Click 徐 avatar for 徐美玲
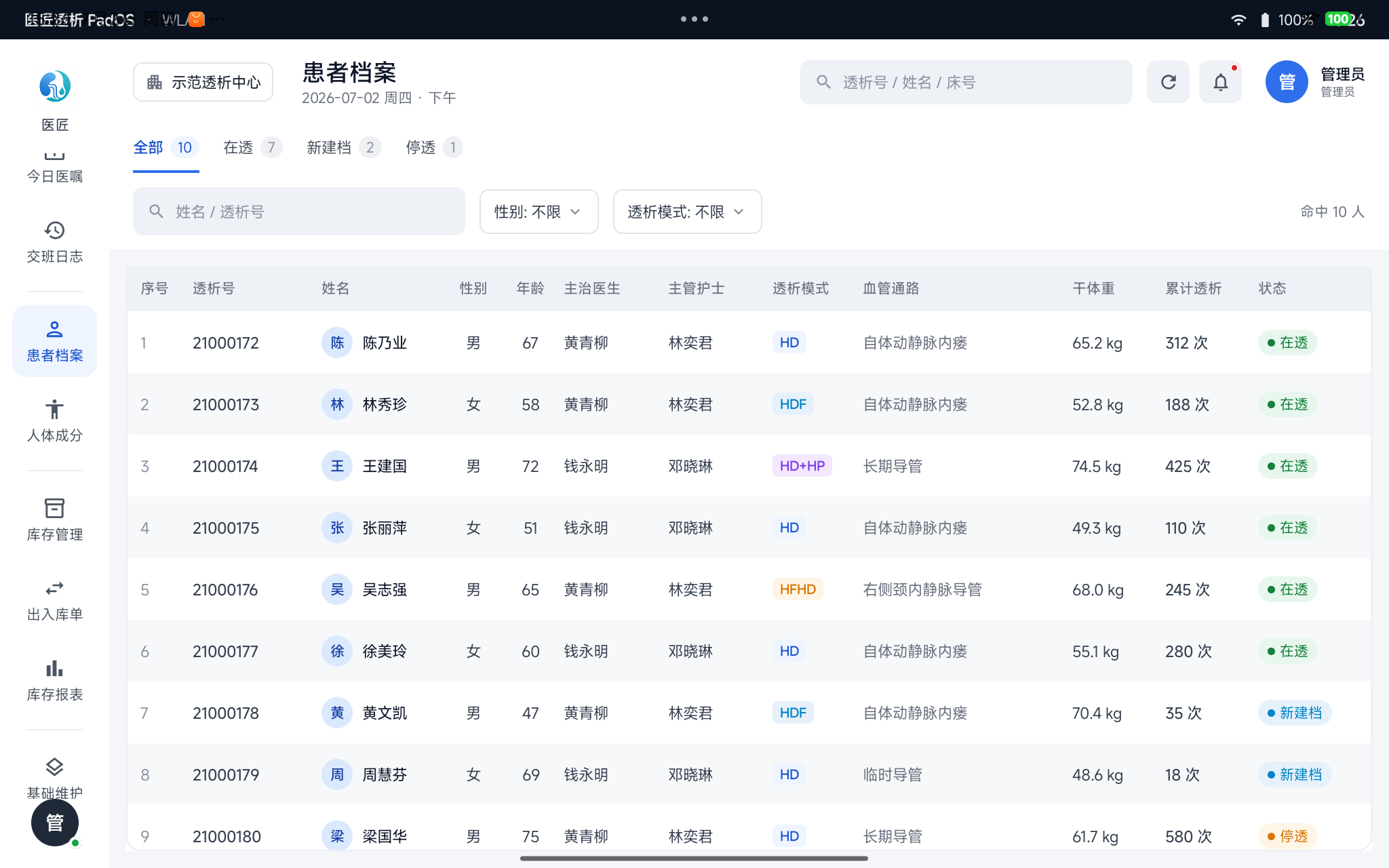This screenshot has width=1389, height=868. coord(337,651)
